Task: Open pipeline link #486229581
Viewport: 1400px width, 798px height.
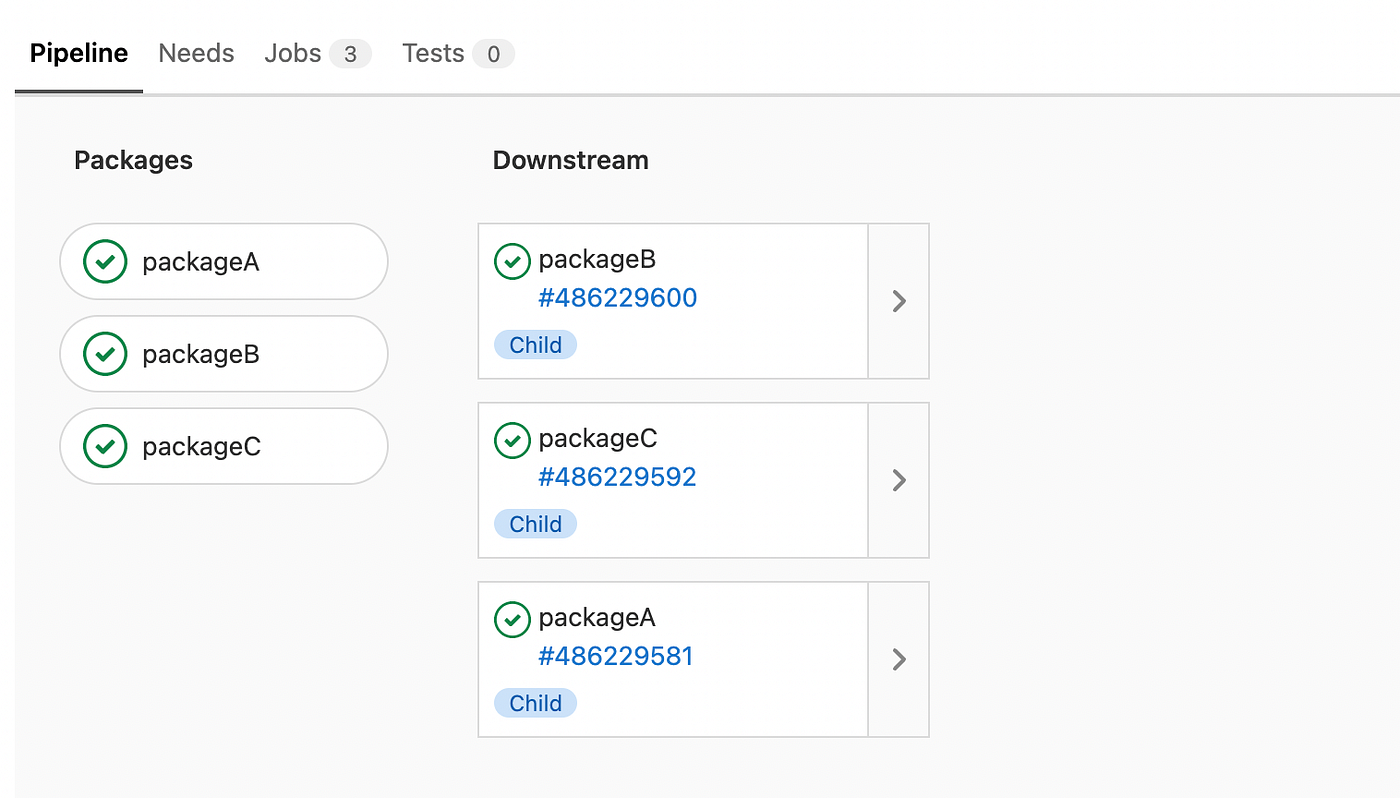Action: click(x=616, y=656)
